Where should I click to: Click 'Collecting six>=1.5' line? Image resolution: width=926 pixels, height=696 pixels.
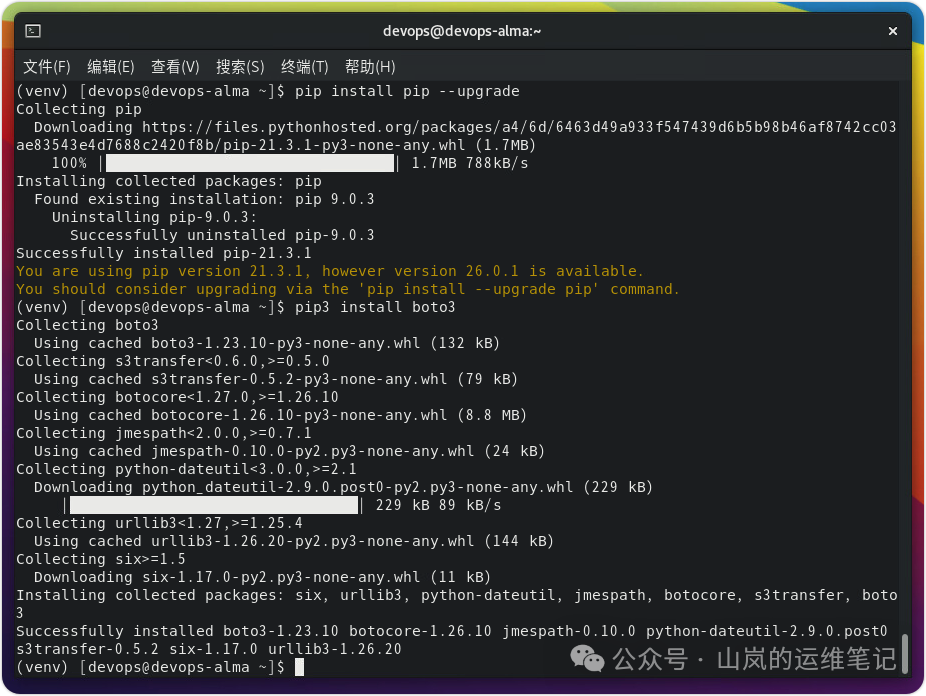[x=101, y=559]
